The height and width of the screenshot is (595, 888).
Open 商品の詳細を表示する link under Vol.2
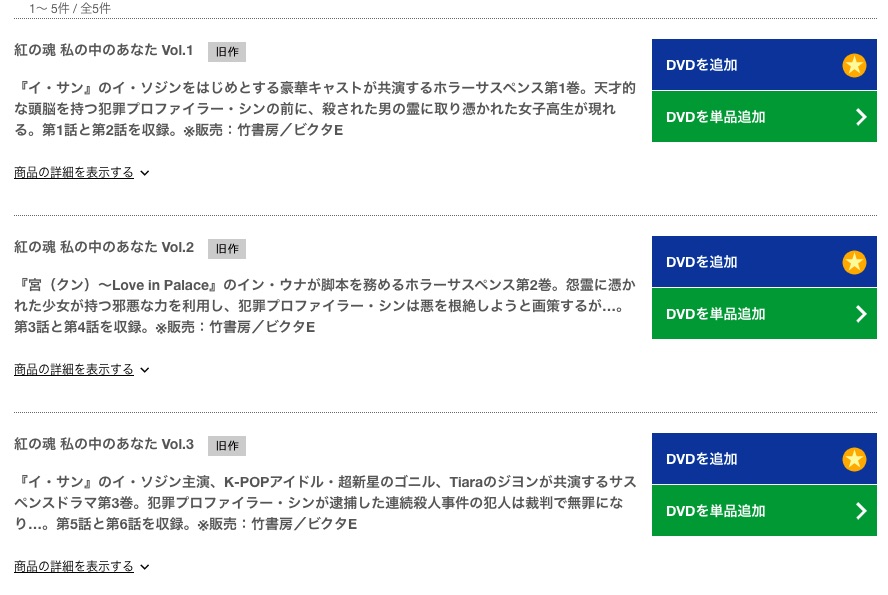click(74, 369)
